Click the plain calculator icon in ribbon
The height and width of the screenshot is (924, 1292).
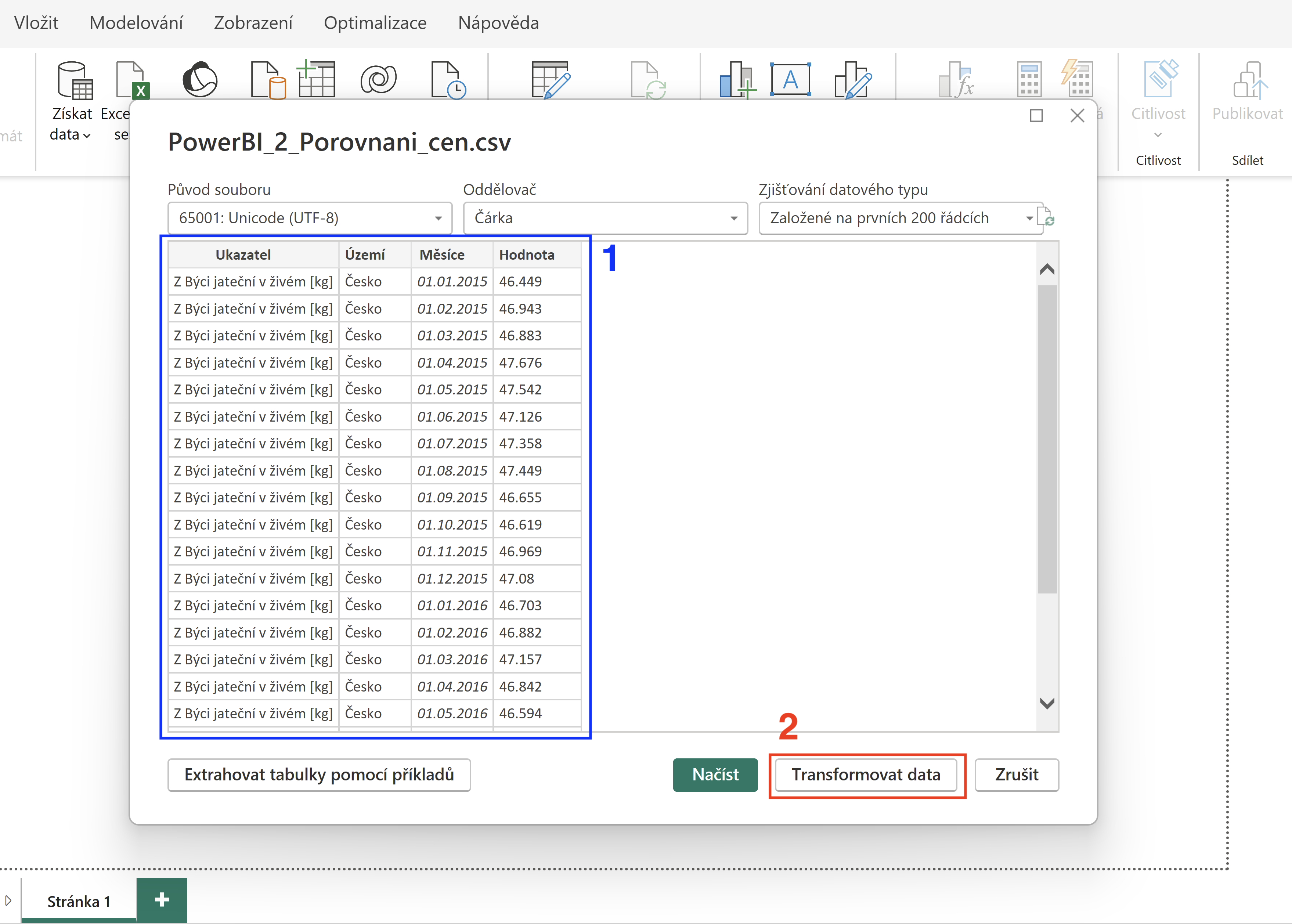click(1029, 79)
